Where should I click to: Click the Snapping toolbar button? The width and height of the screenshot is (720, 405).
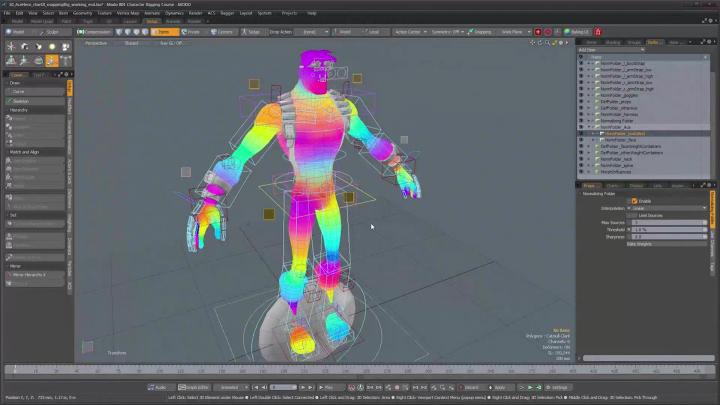[x=480, y=32]
